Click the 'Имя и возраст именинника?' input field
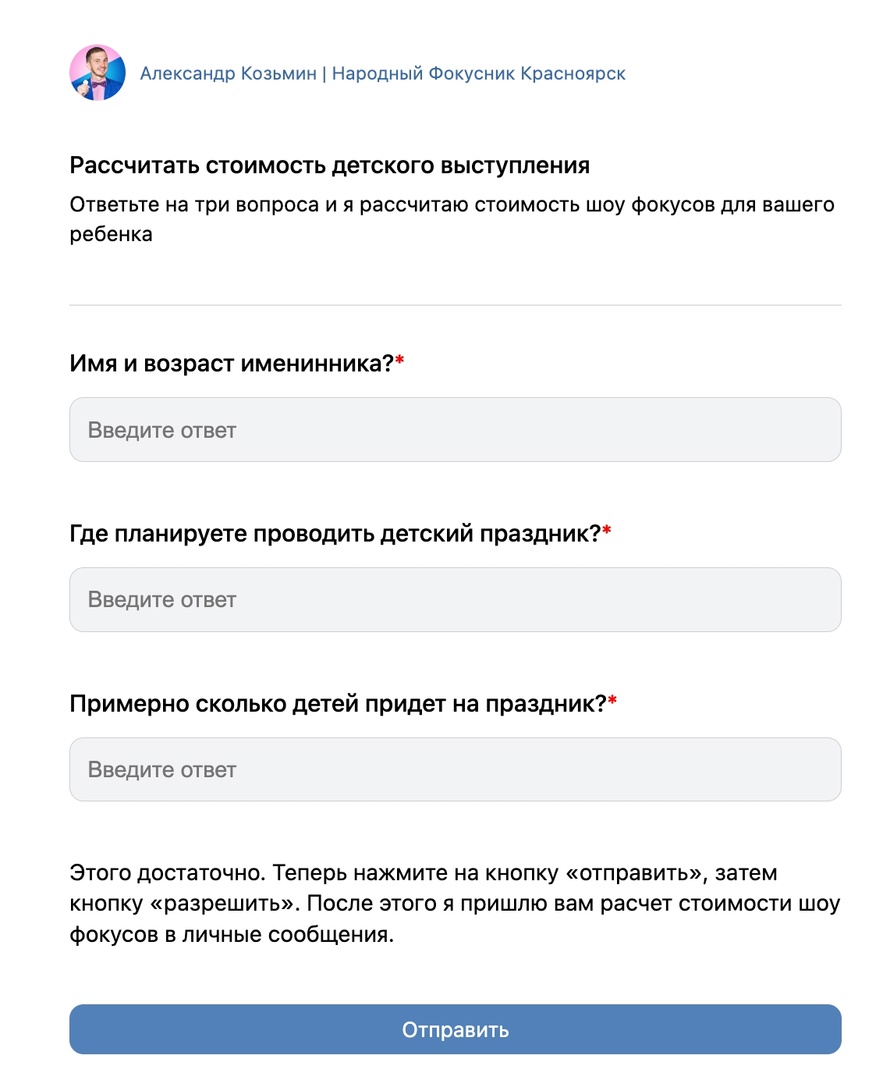 [455, 430]
